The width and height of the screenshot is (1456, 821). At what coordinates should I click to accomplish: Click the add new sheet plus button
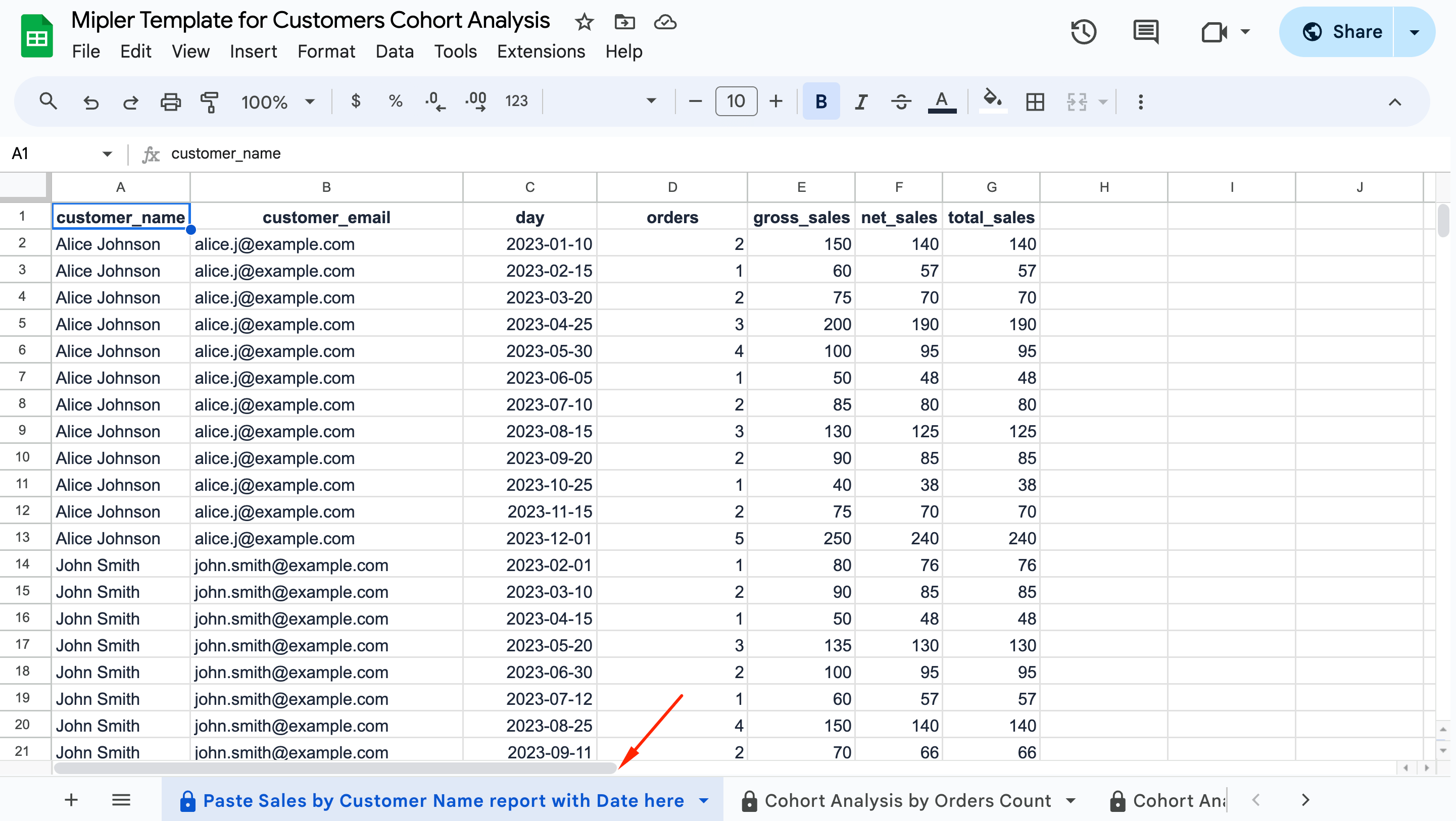tap(71, 800)
